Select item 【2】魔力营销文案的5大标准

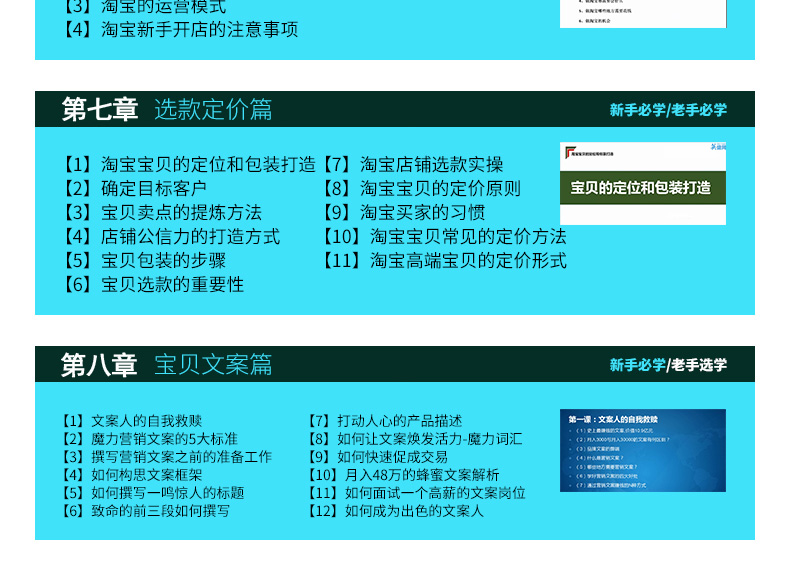click(149, 439)
